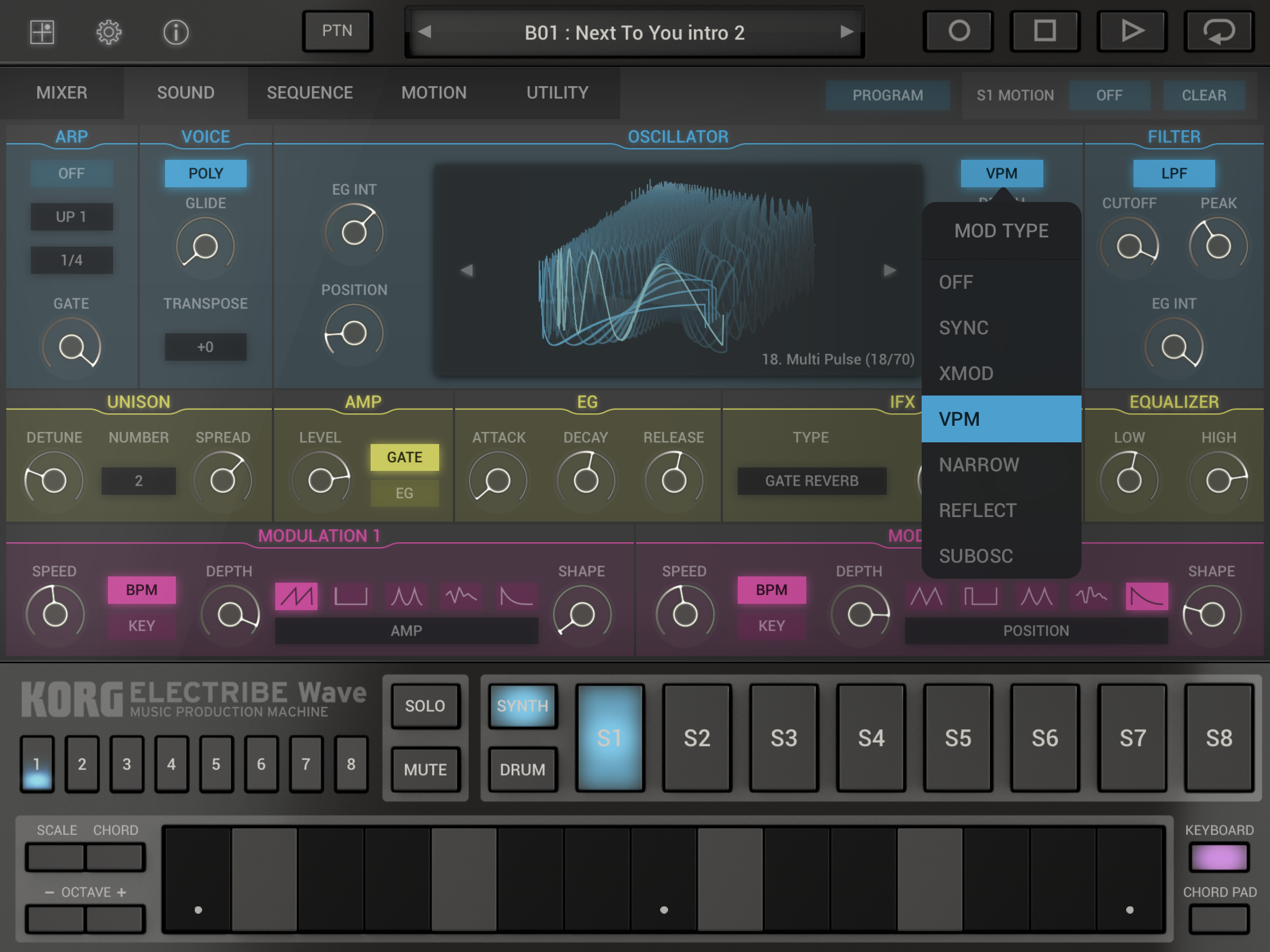Adjust the oscillator POSITION knob
This screenshot has height=952, width=1270.
[x=353, y=333]
